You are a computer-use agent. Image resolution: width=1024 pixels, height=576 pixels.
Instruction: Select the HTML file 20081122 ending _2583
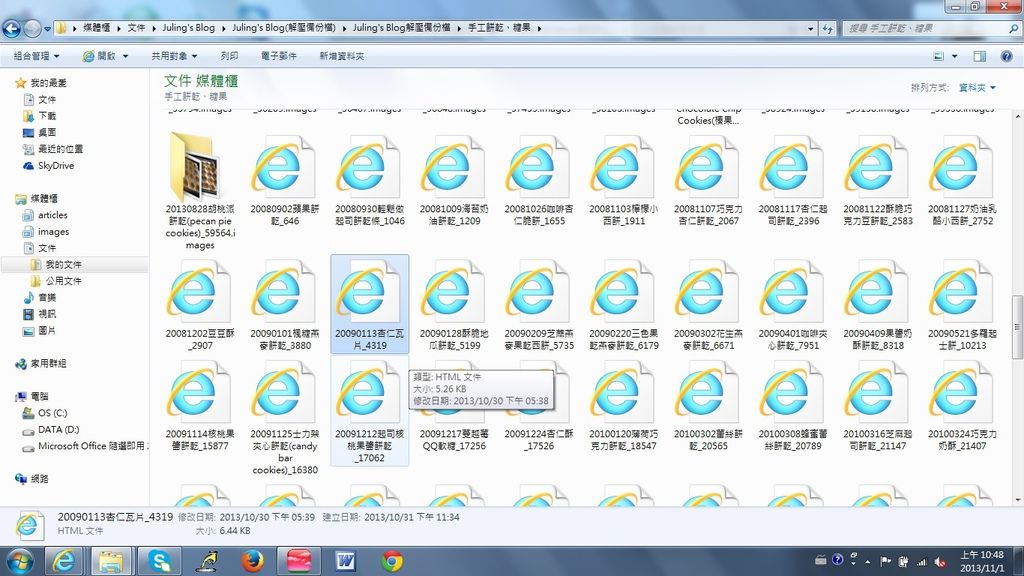[878, 182]
